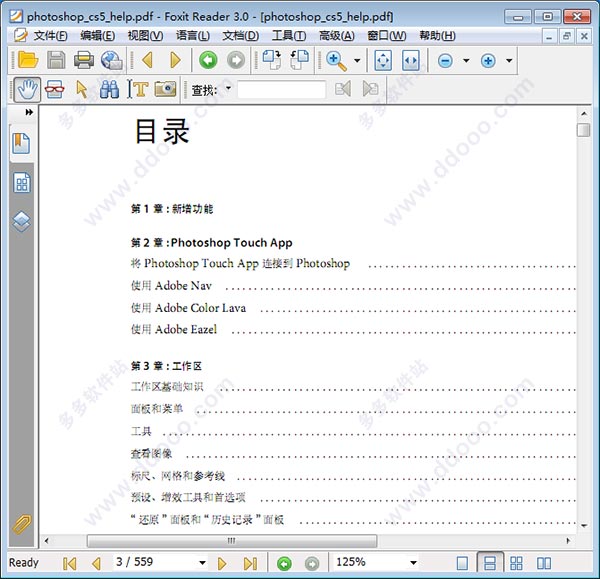Image resolution: width=600 pixels, height=579 pixels.
Task: Open the zoom-in tool dropdown arrow
Action: (357, 60)
